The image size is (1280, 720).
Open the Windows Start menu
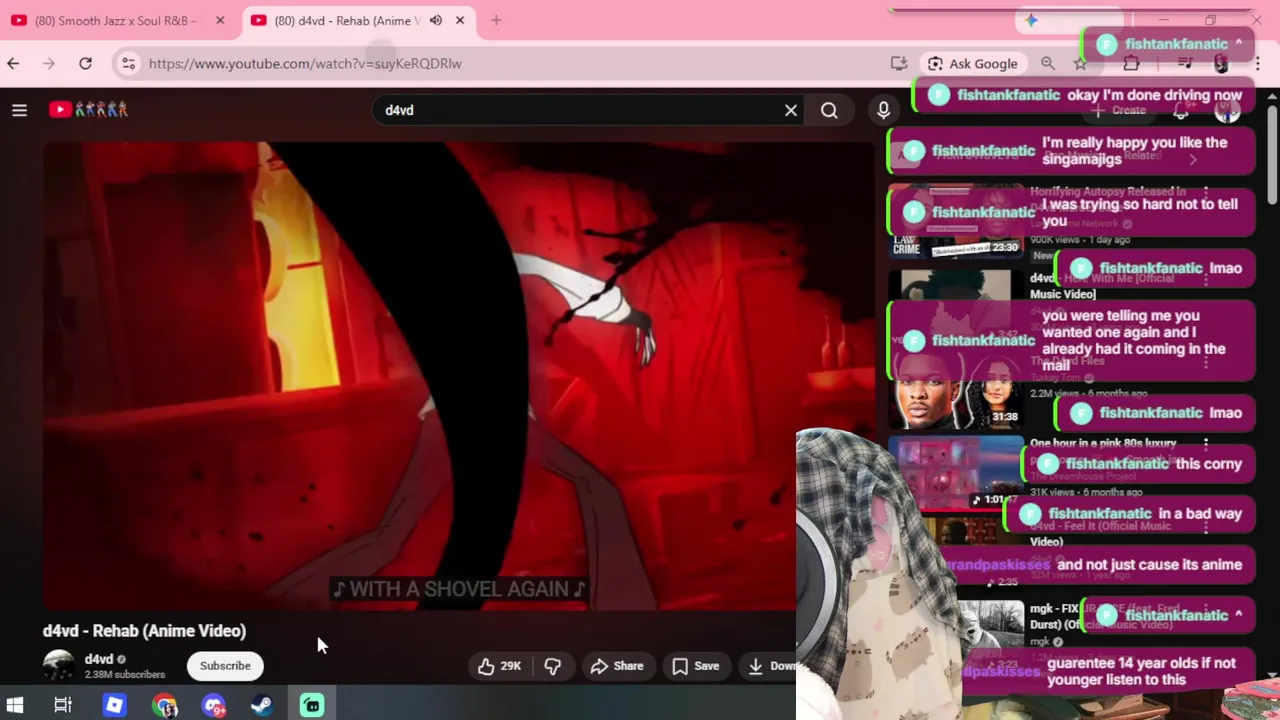15,705
